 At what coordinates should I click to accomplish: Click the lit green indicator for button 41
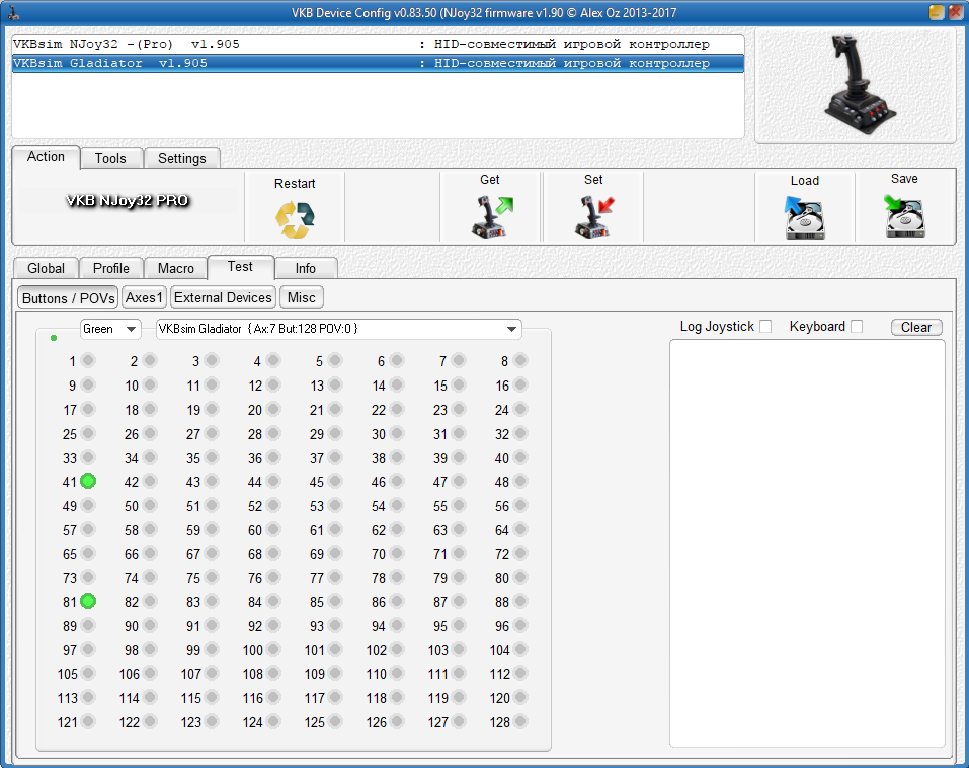point(88,481)
